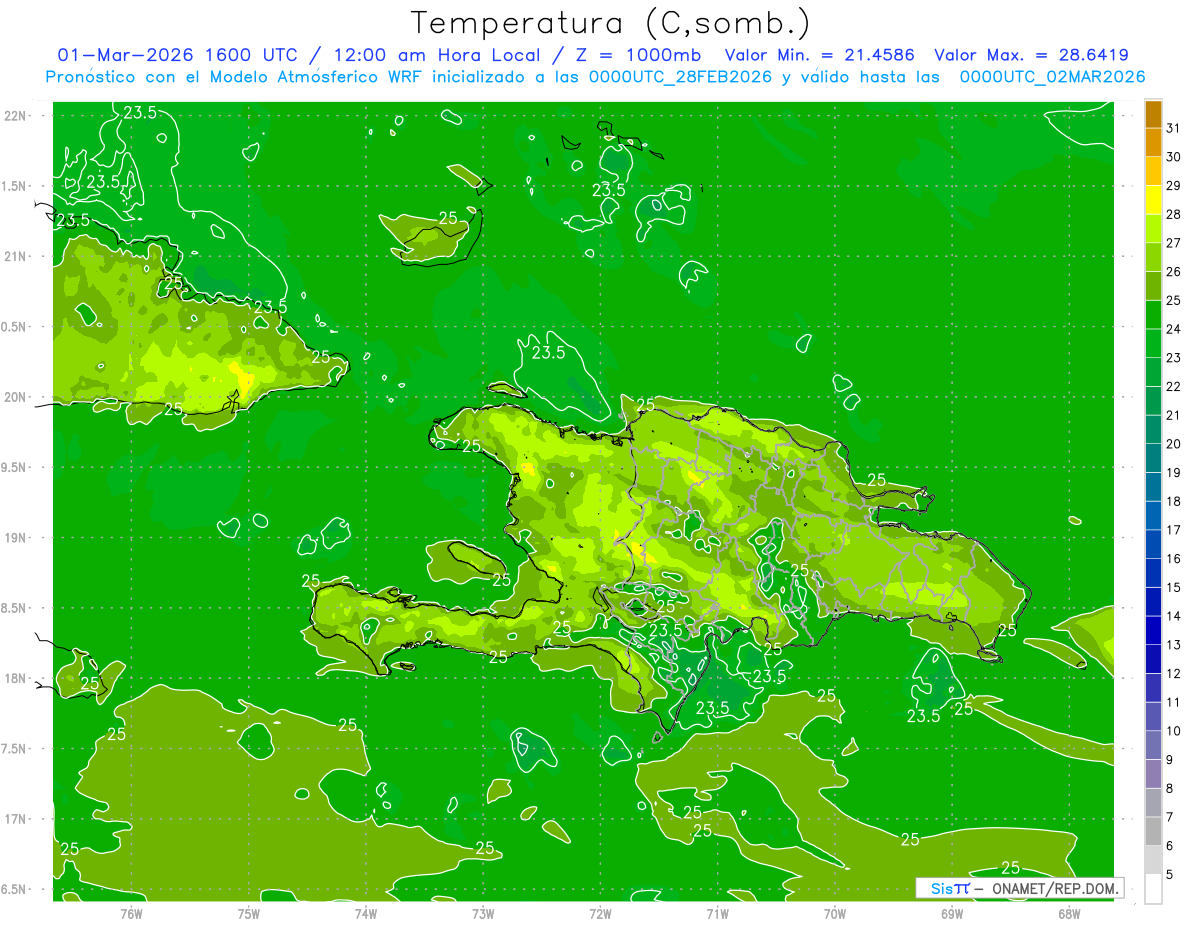This screenshot has width=1200, height=927.
Task: Click the blue "Sis" logo text
Action: 941,888
